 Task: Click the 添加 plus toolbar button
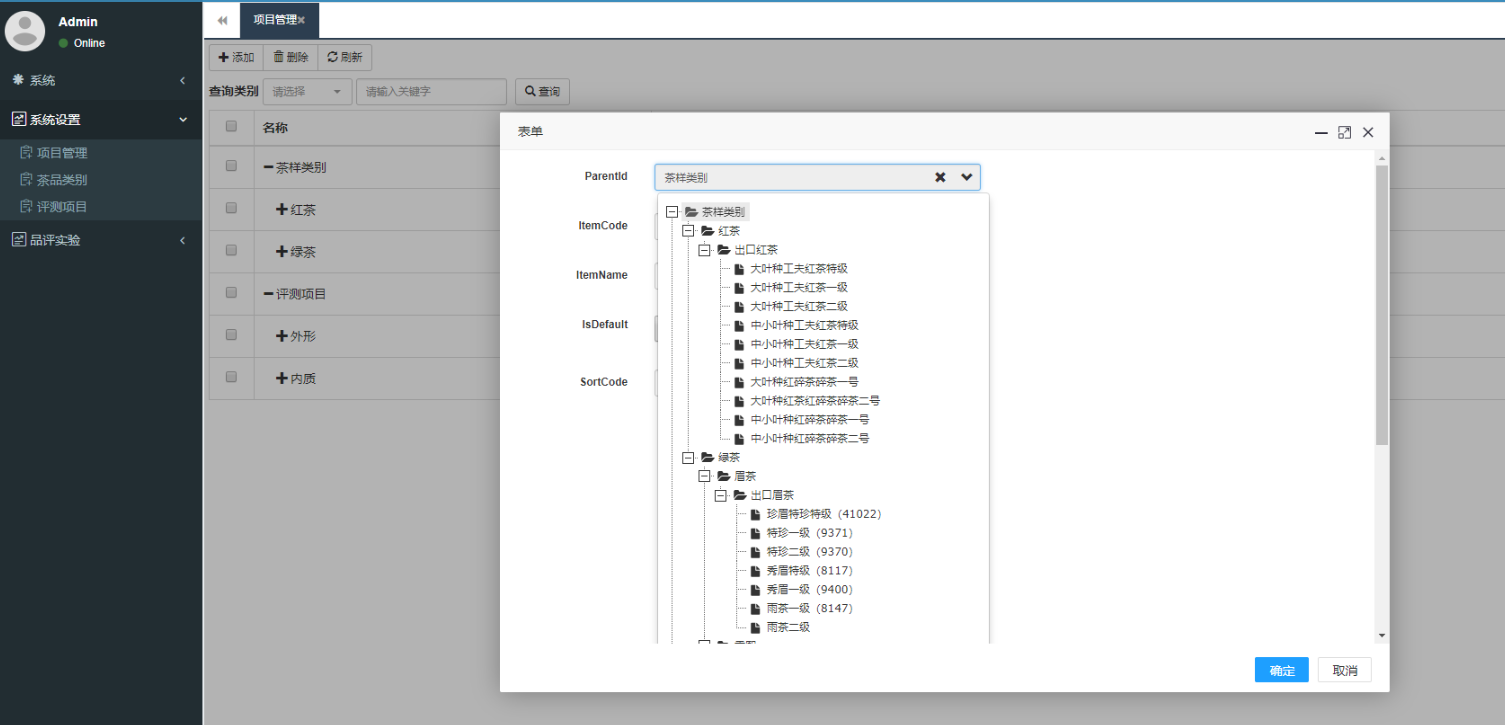(x=236, y=57)
